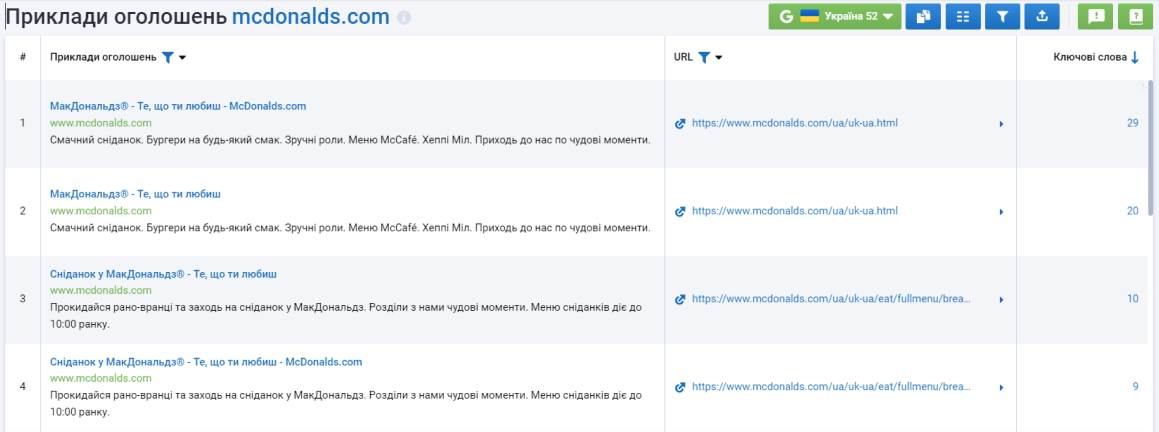Expand filter dropdown in Приклади оголошень column
Screen dimensions: 1159x432
pyautogui.click(x=174, y=58)
